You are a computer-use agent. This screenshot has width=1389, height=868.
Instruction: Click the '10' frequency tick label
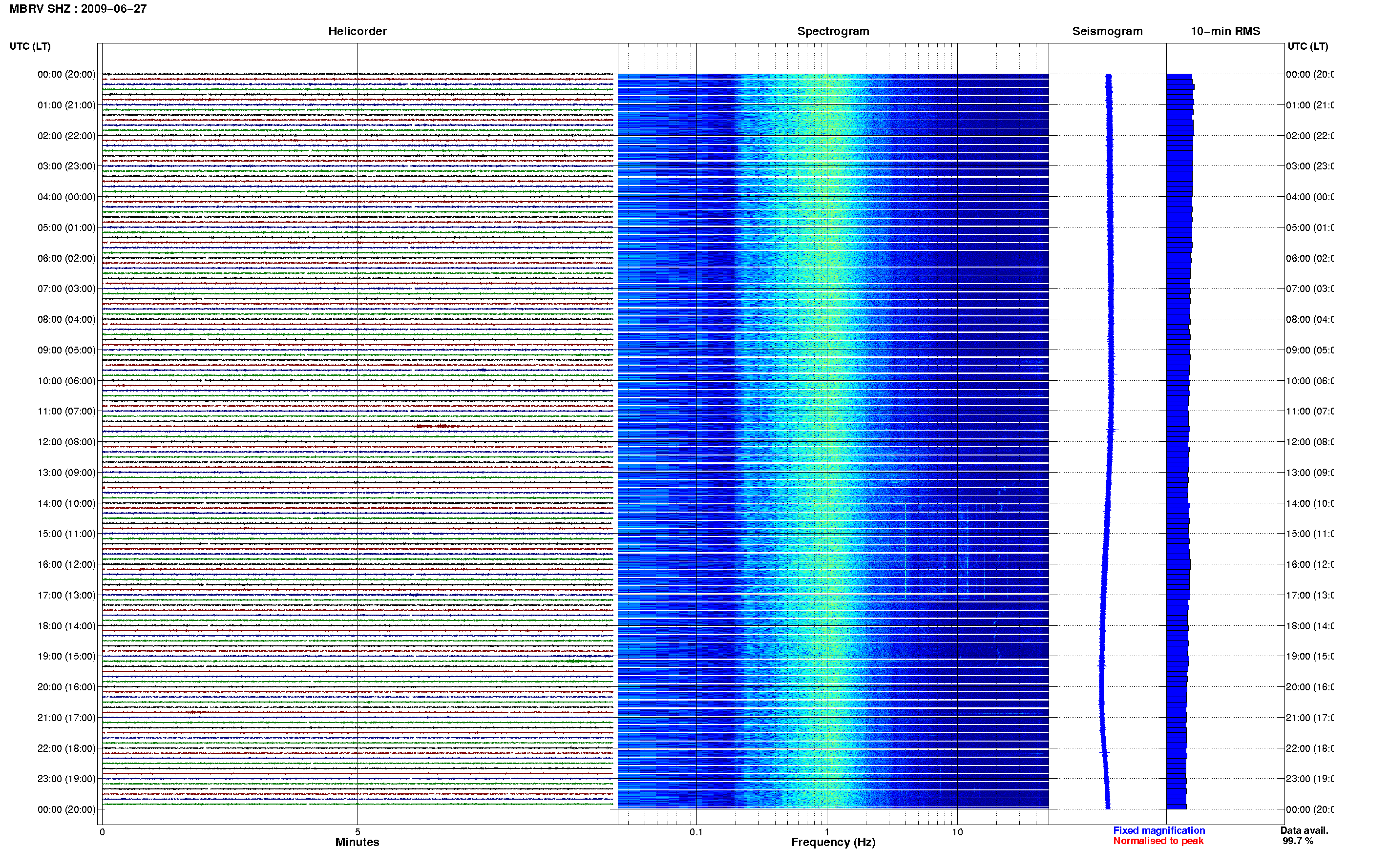[957, 832]
